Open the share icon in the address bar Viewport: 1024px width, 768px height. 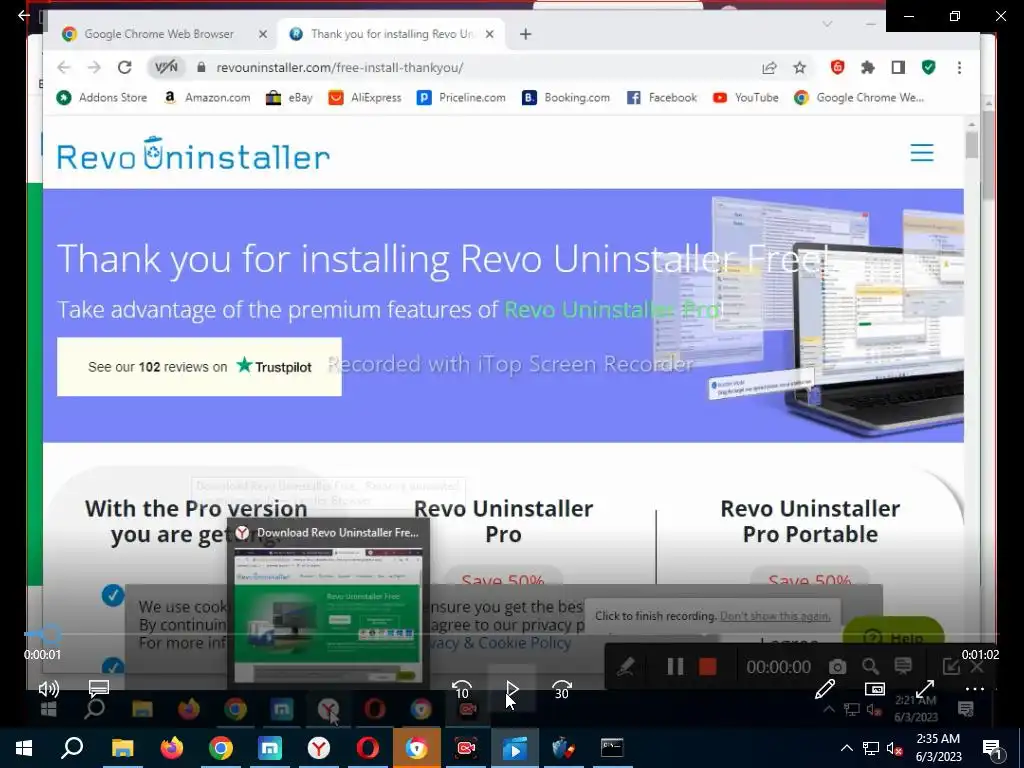click(x=769, y=67)
